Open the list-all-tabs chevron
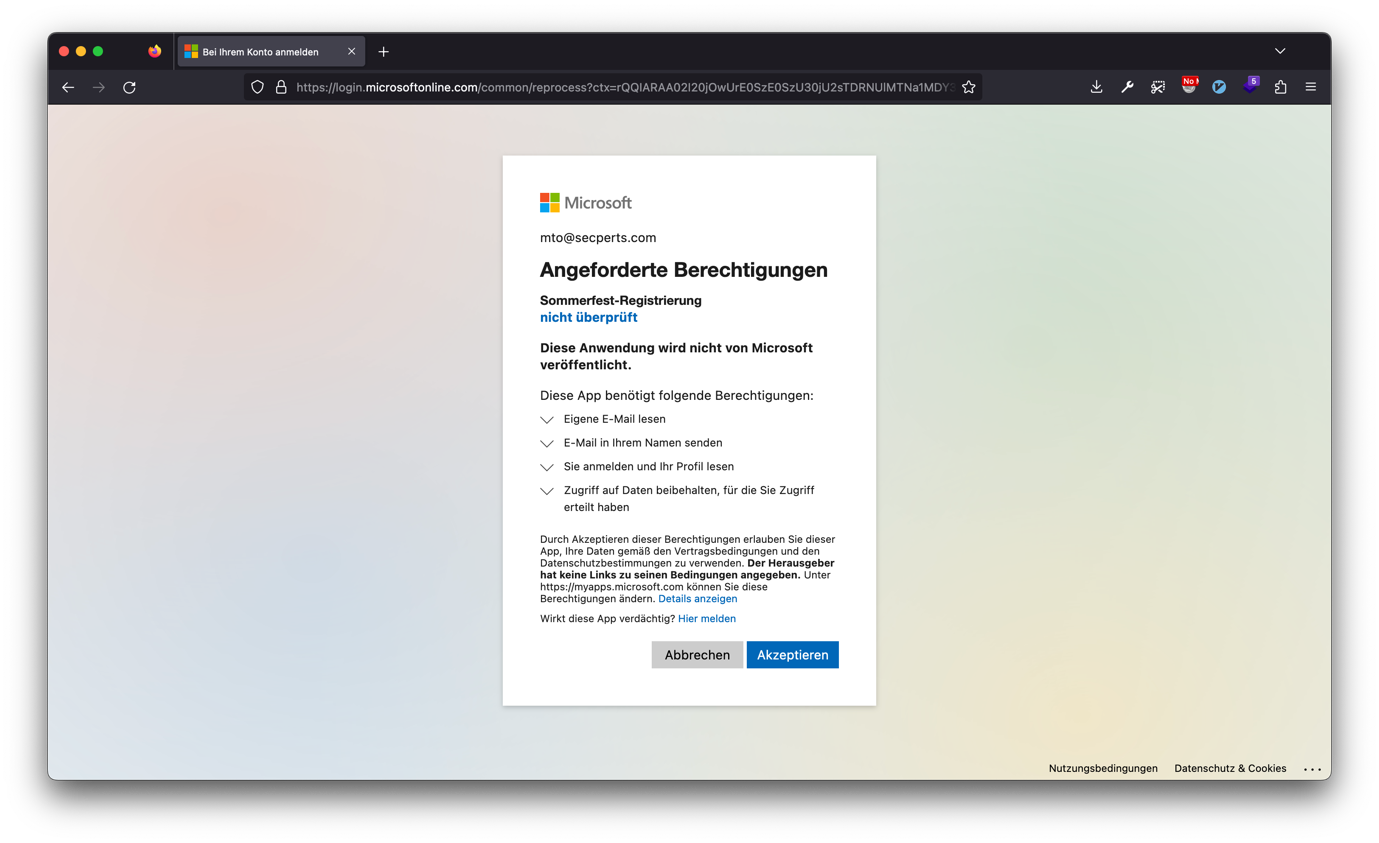 [x=1280, y=52]
